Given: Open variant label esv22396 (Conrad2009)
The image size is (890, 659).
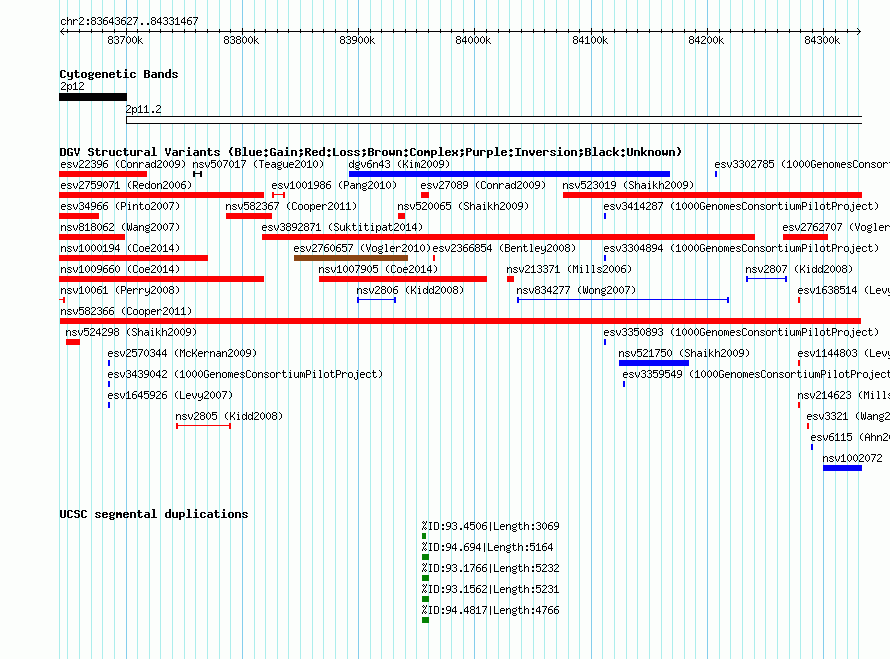Looking at the screenshot, I should (123, 164).
